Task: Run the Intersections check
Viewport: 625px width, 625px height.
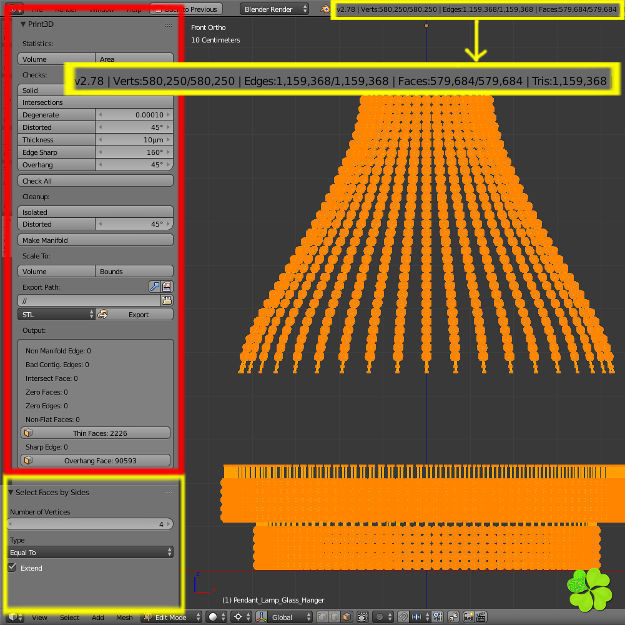Action: (x=95, y=102)
